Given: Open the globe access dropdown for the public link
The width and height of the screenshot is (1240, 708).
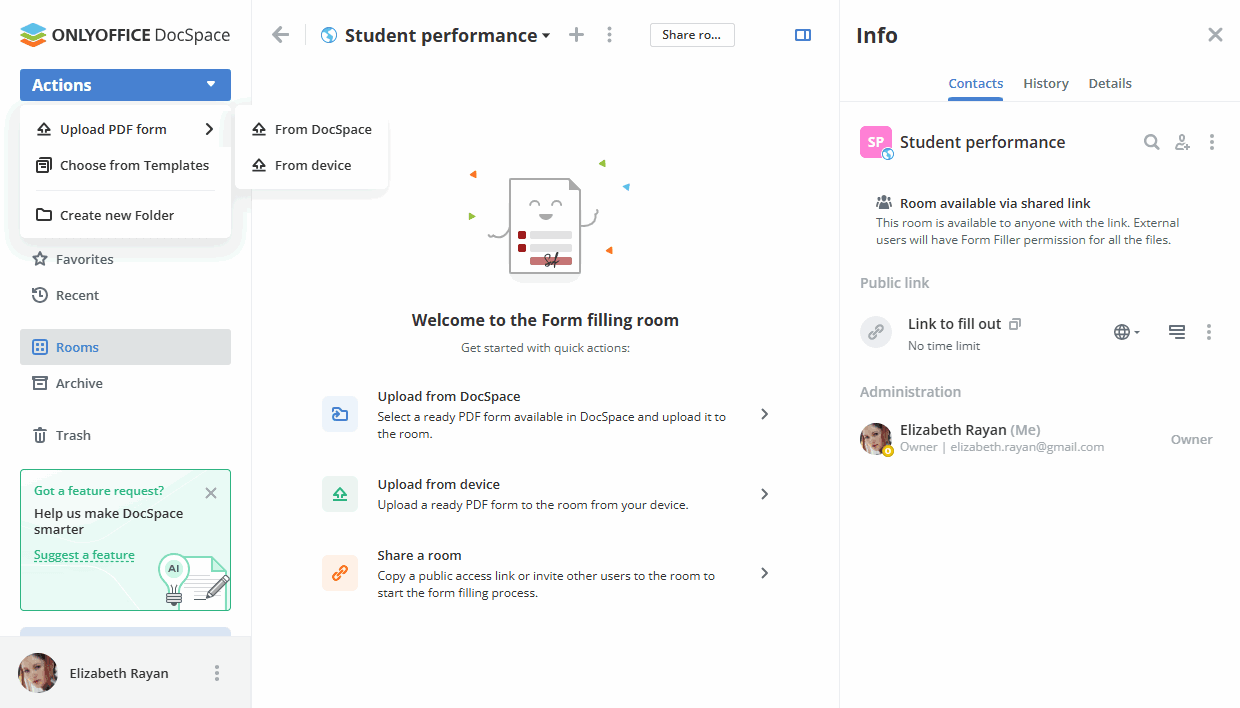Looking at the screenshot, I should tap(1126, 332).
